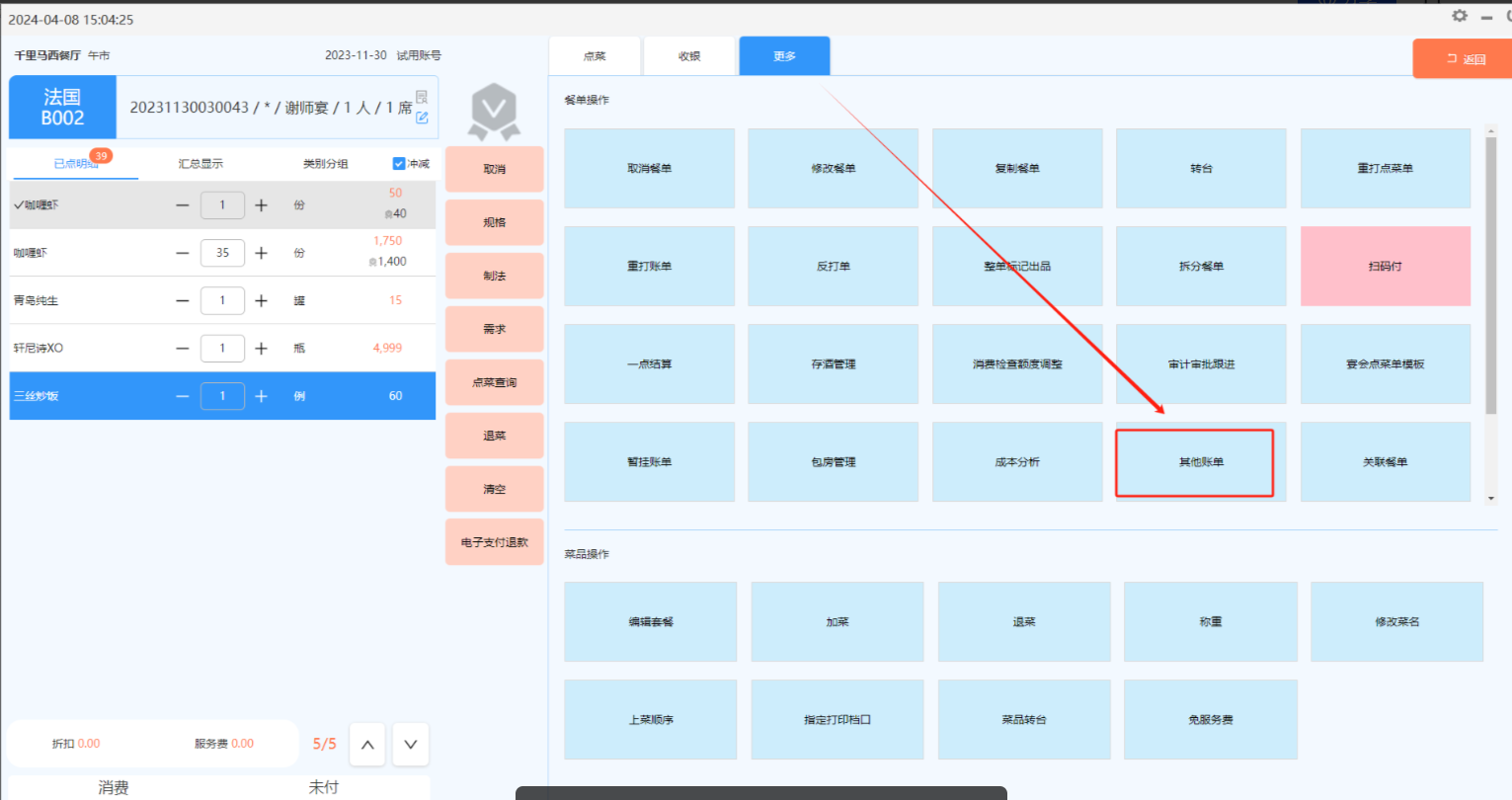Open the 收银 tab

coord(689,56)
